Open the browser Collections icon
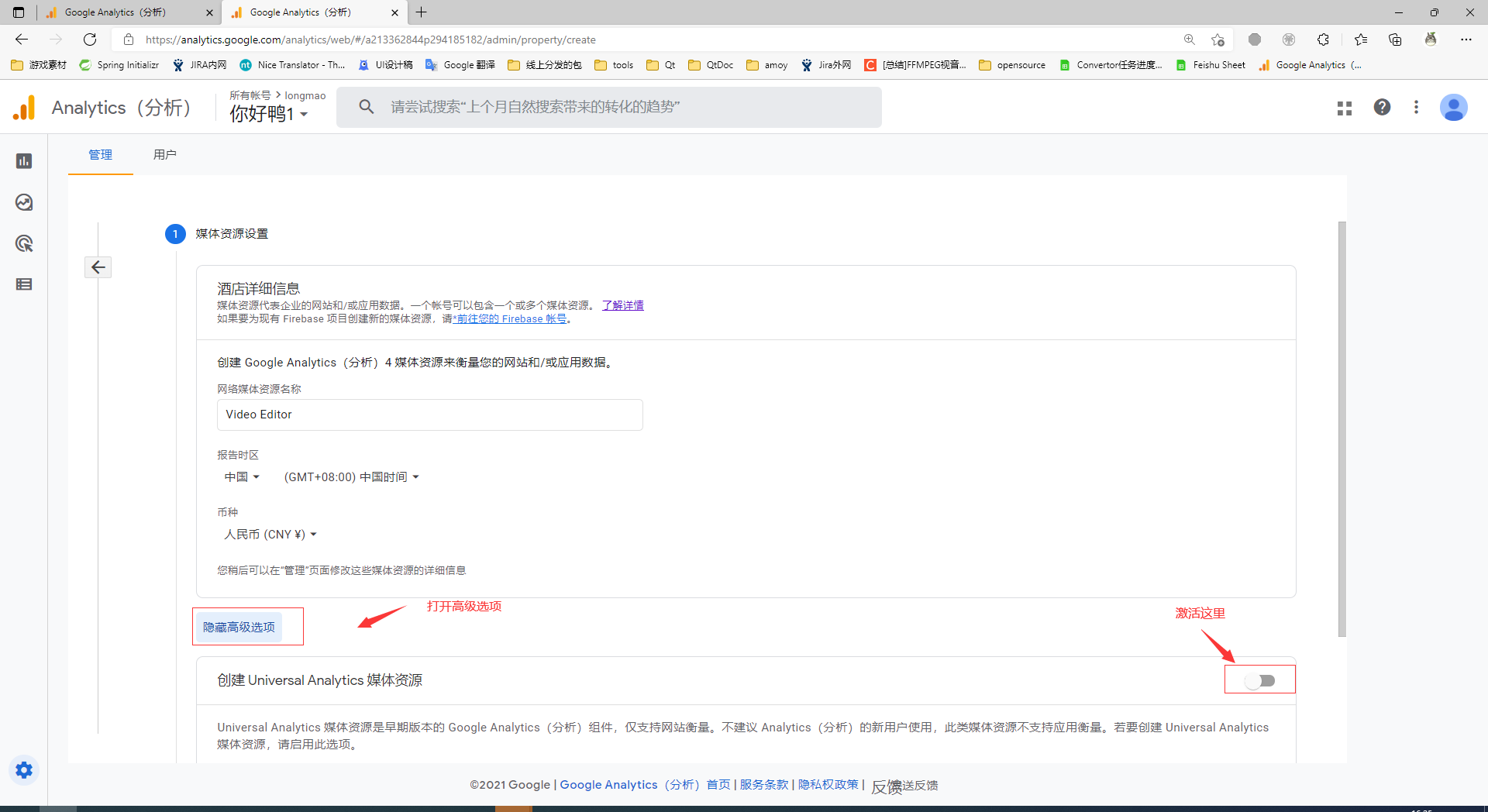 (x=1395, y=40)
